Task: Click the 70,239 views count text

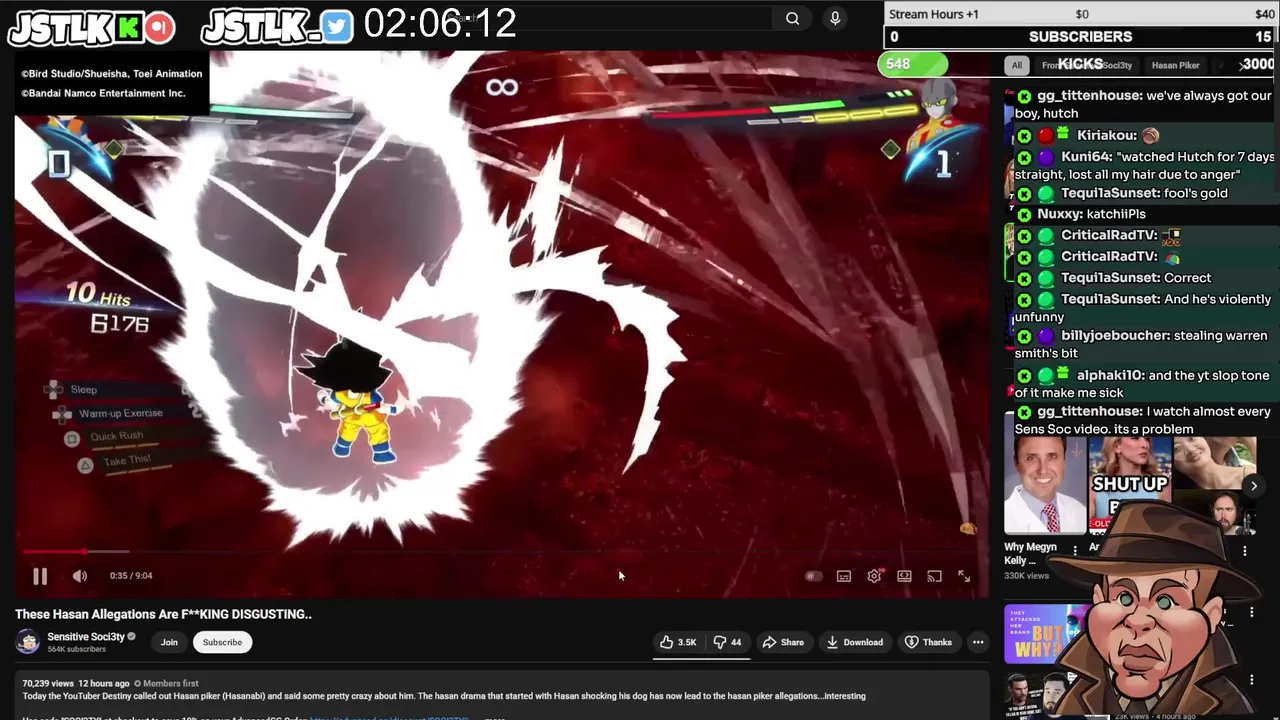Action: 50,684
